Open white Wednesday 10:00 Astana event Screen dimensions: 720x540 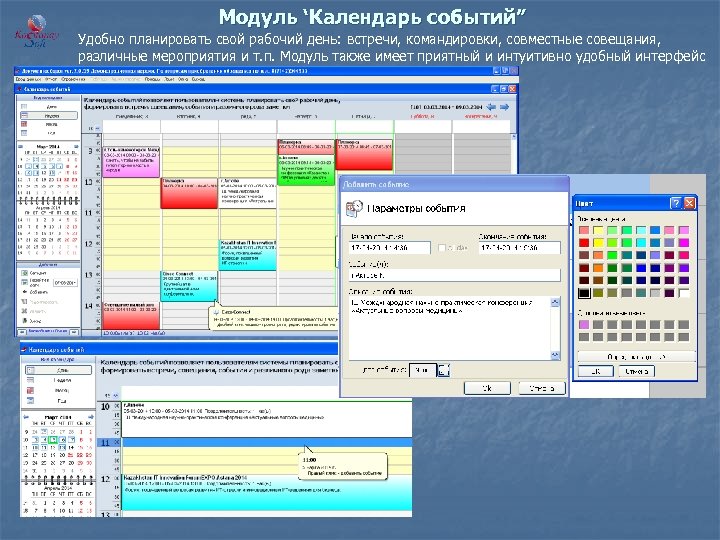(x=248, y=193)
